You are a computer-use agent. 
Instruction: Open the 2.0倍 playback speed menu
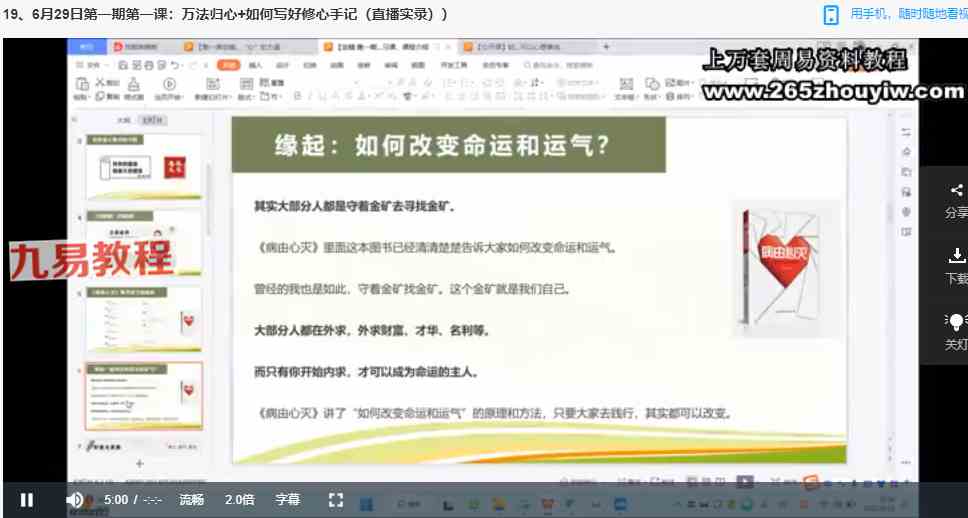[239, 499]
